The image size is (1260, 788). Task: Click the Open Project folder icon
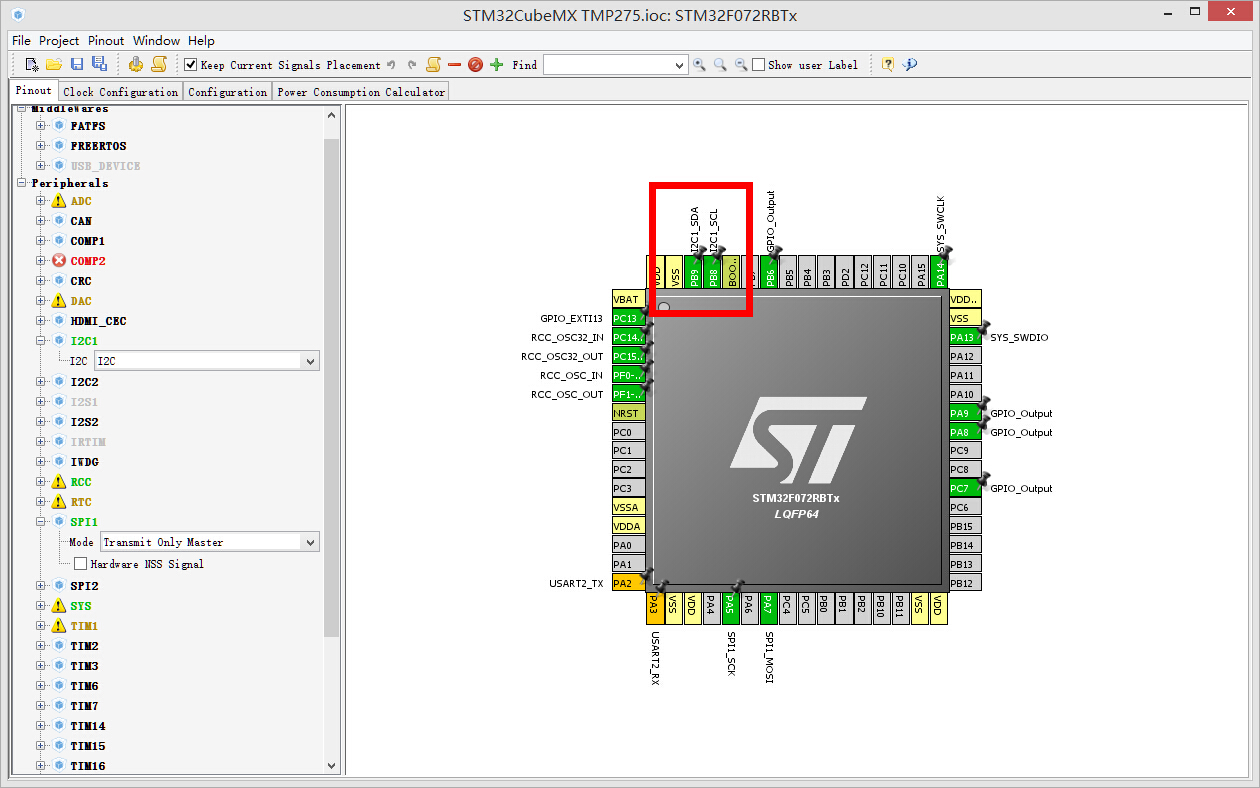click(54, 64)
